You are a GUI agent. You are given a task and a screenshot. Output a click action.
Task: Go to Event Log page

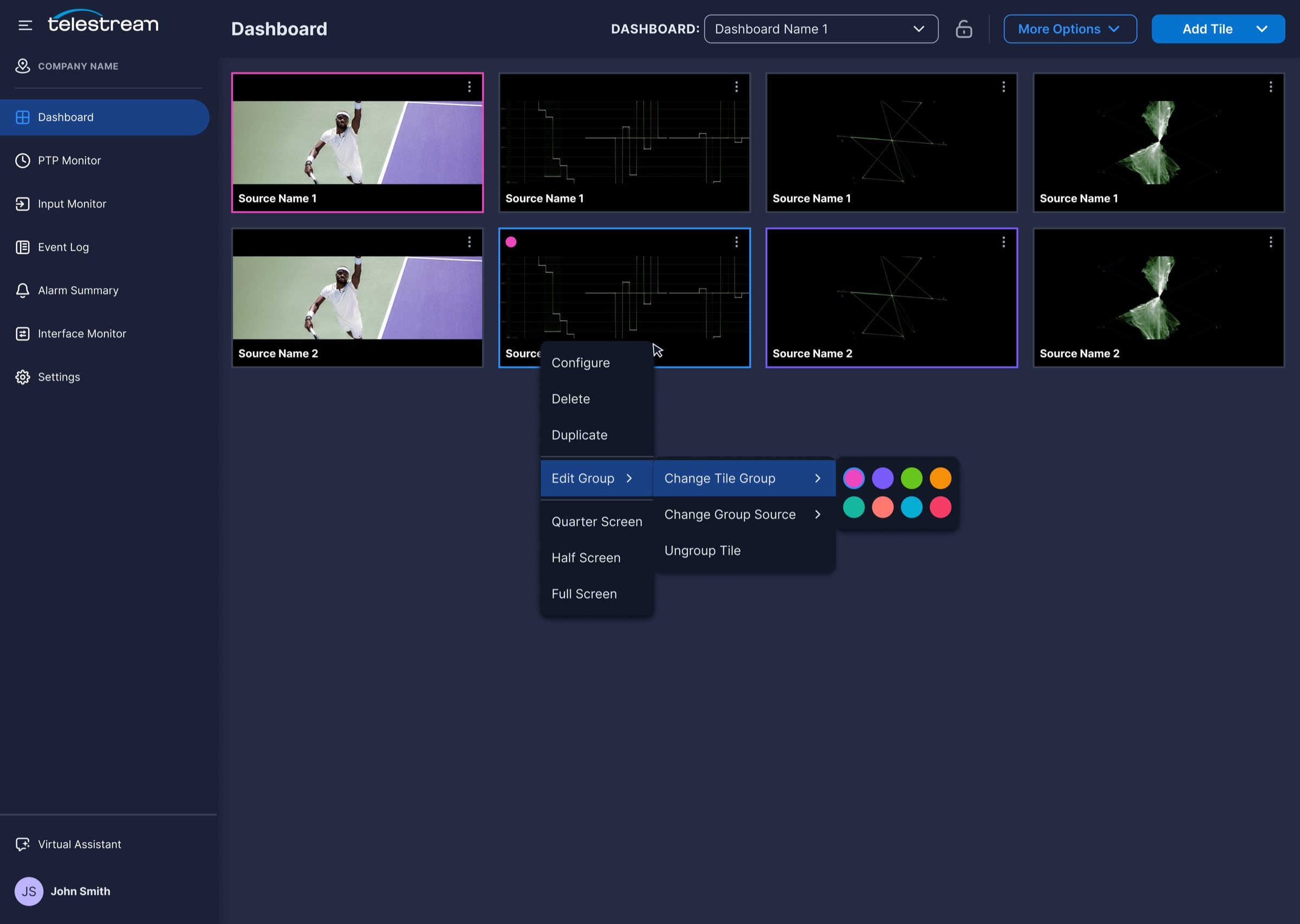[x=105, y=247]
